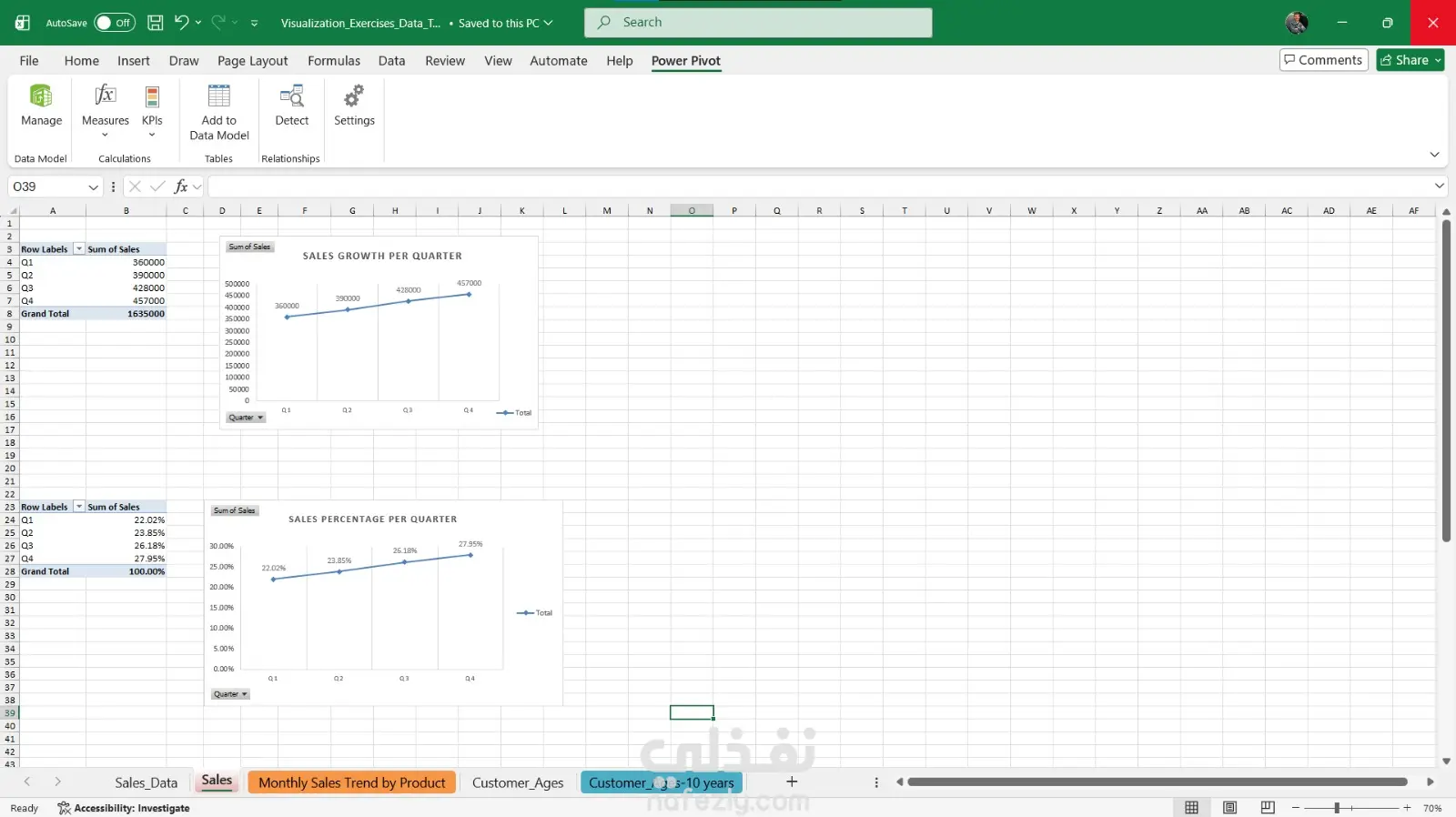The image size is (1456, 817).
Task: Open Row Labels filter in row 23
Action: pyautogui.click(x=79, y=507)
